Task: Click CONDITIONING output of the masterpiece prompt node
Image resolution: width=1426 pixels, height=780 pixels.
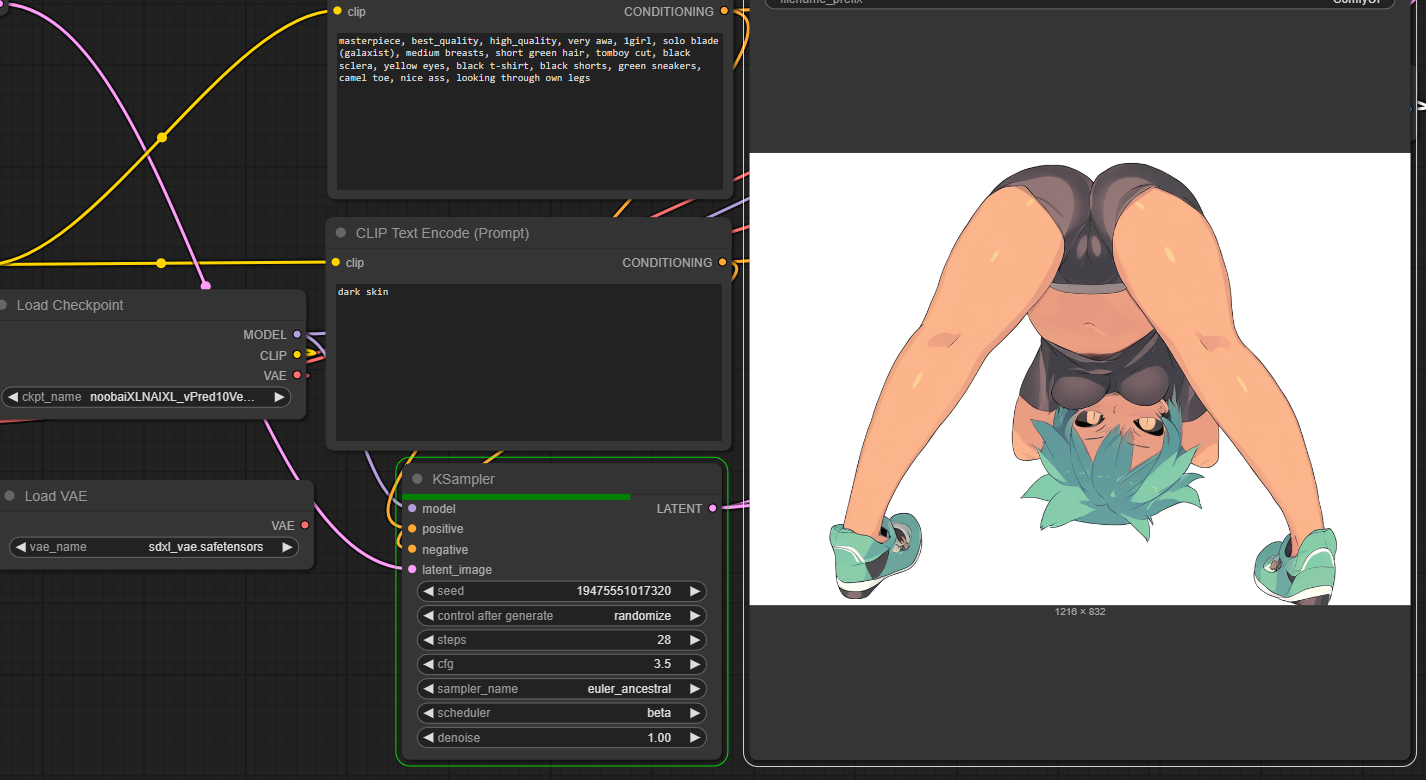Action: pos(724,11)
